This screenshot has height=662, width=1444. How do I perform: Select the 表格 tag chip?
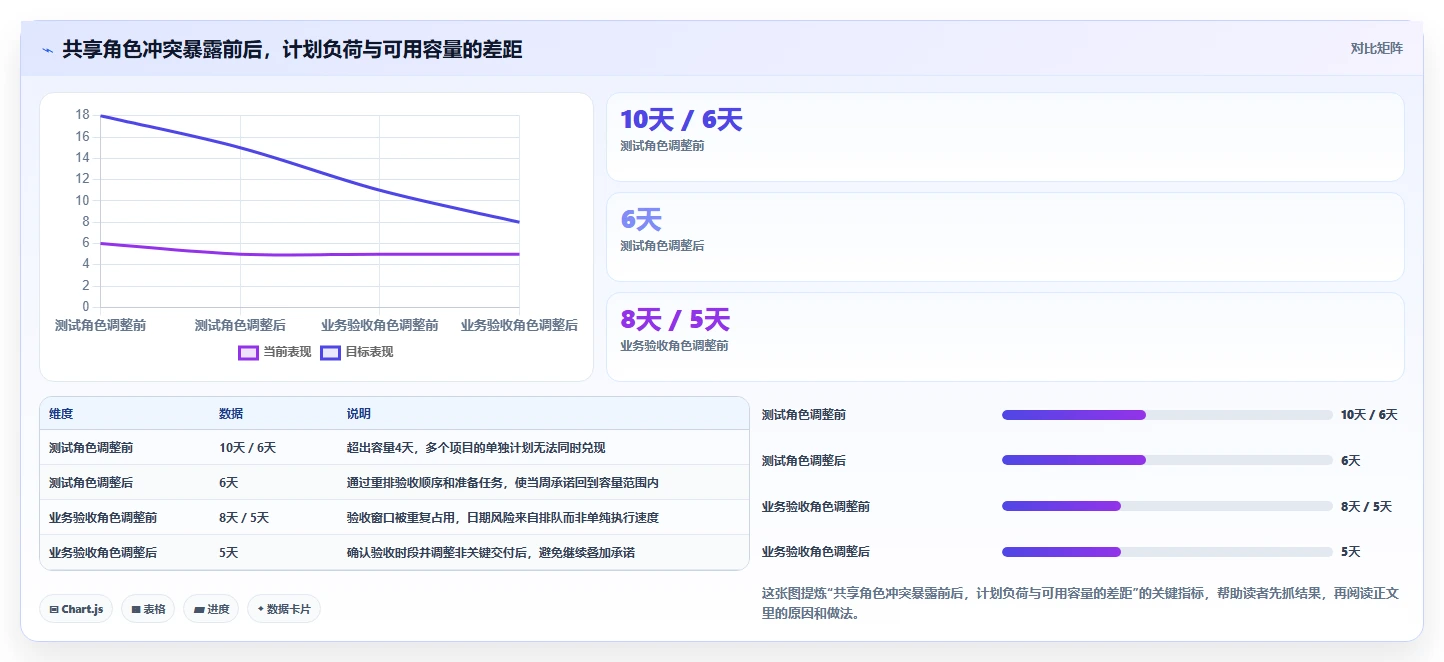pyautogui.click(x=148, y=609)
